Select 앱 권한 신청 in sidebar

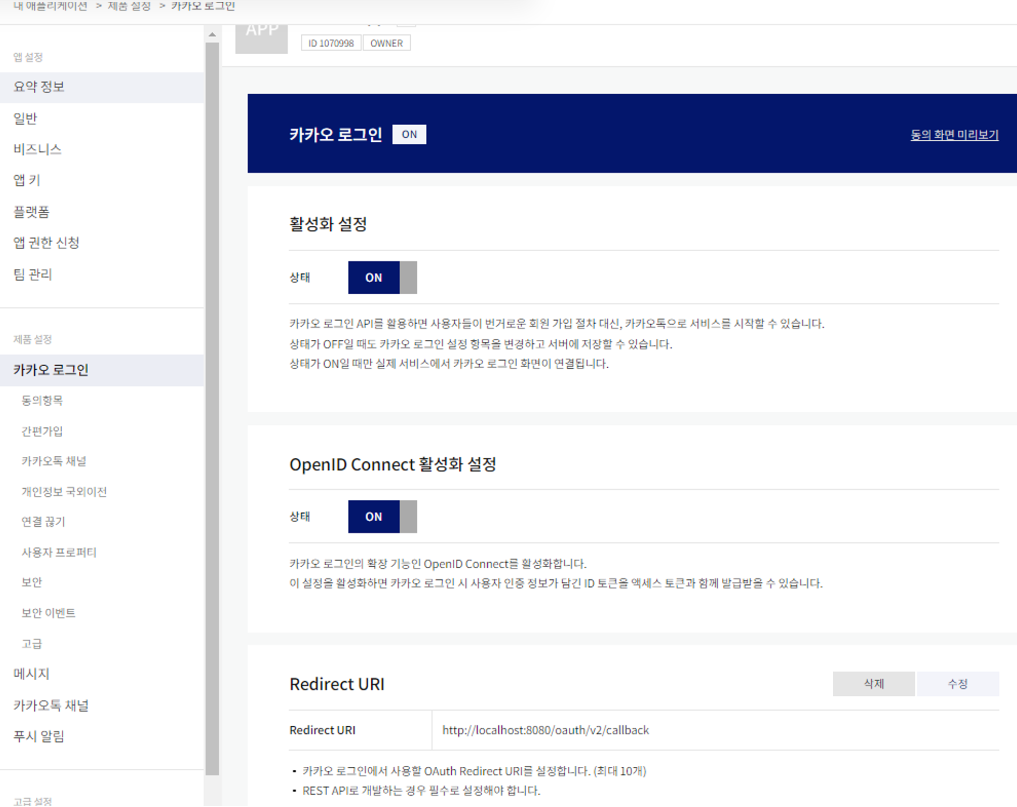46,243
